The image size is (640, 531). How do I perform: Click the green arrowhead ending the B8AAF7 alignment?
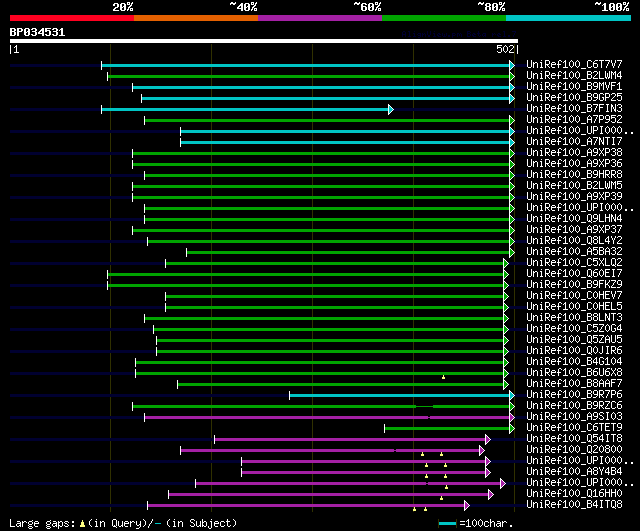[x=506, y=384]
